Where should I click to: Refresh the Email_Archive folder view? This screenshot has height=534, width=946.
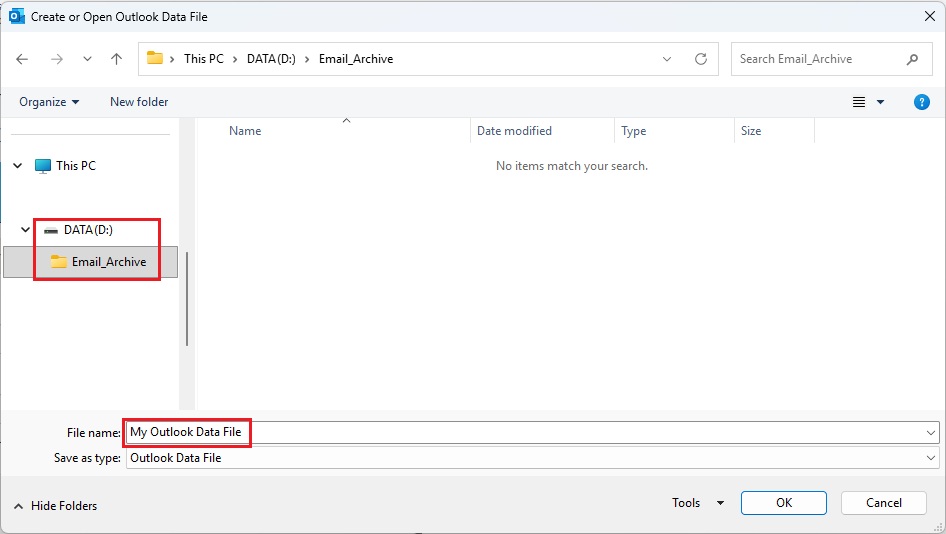coord(700,59)
